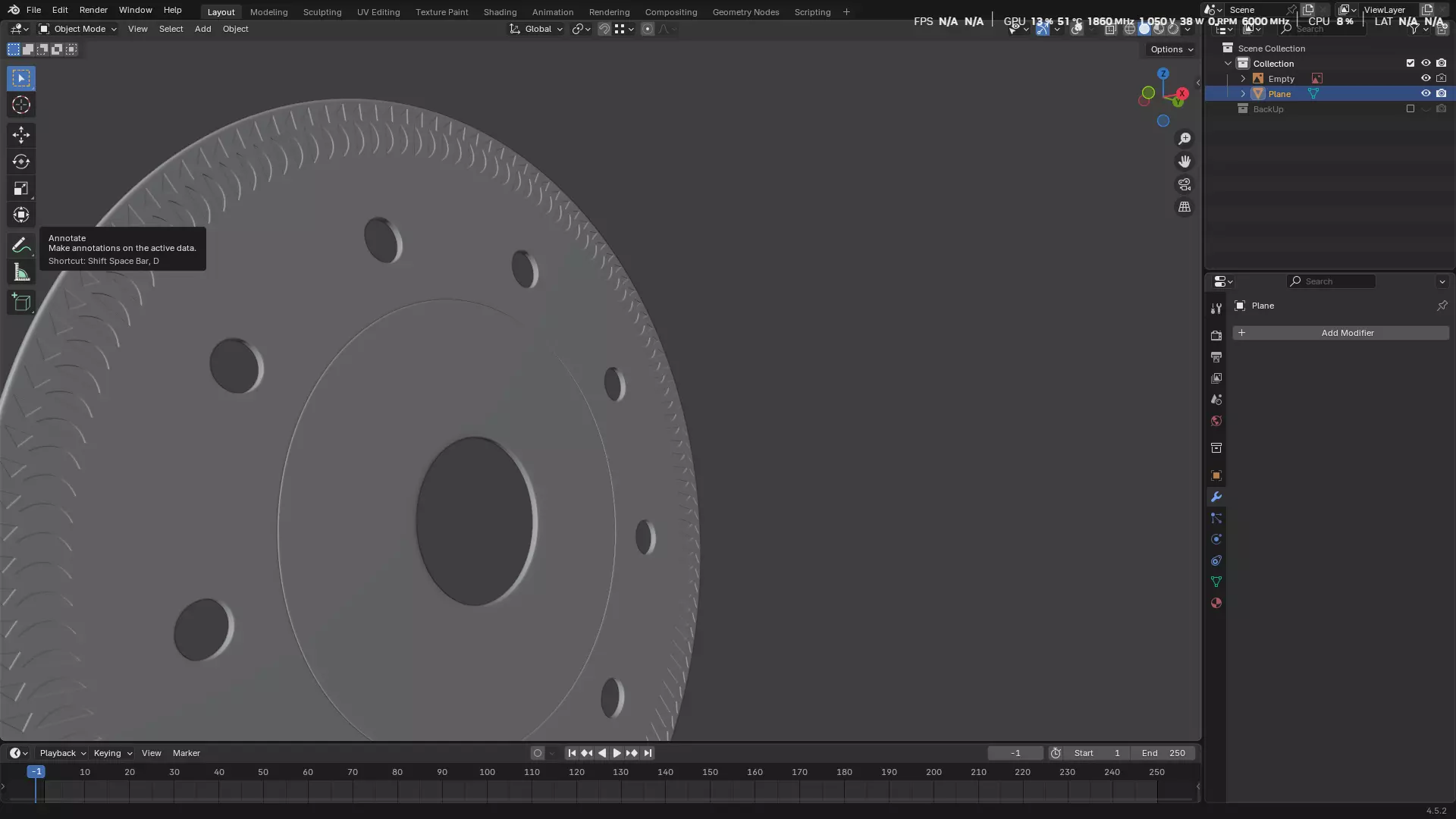Check the BackUp collection checkbox
The height and width of the screenshot is (819, 1456).
coord(1410,108)
